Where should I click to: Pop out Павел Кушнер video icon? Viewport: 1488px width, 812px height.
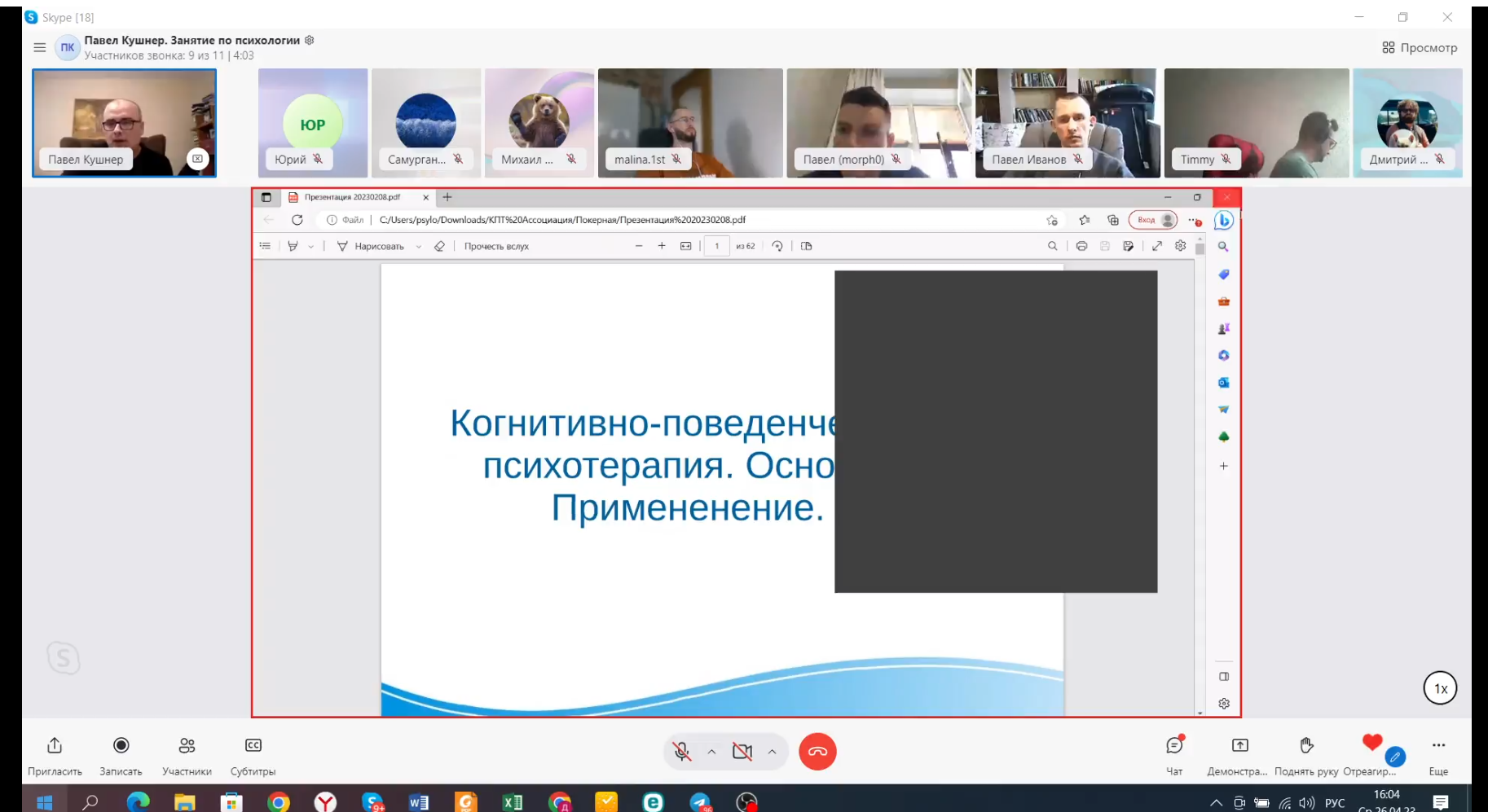pyautogui.click(x=197, y=159)
